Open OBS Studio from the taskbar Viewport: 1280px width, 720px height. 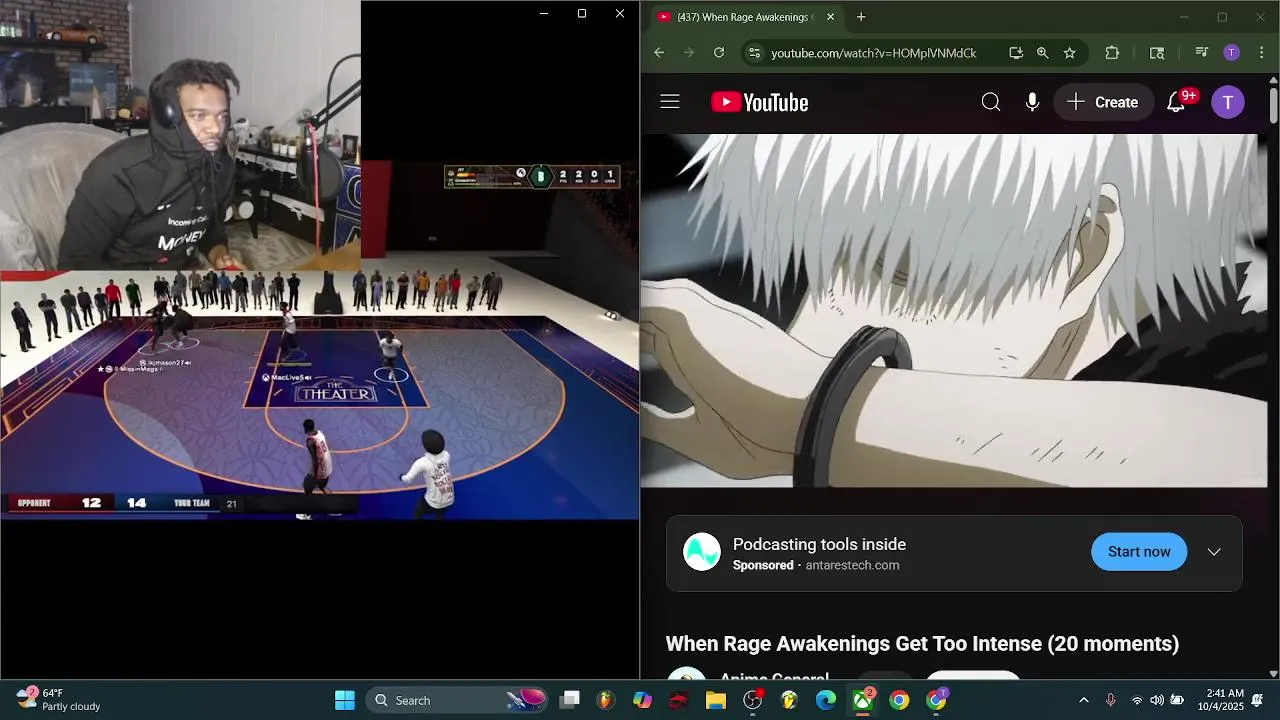[x=753, y=700]
